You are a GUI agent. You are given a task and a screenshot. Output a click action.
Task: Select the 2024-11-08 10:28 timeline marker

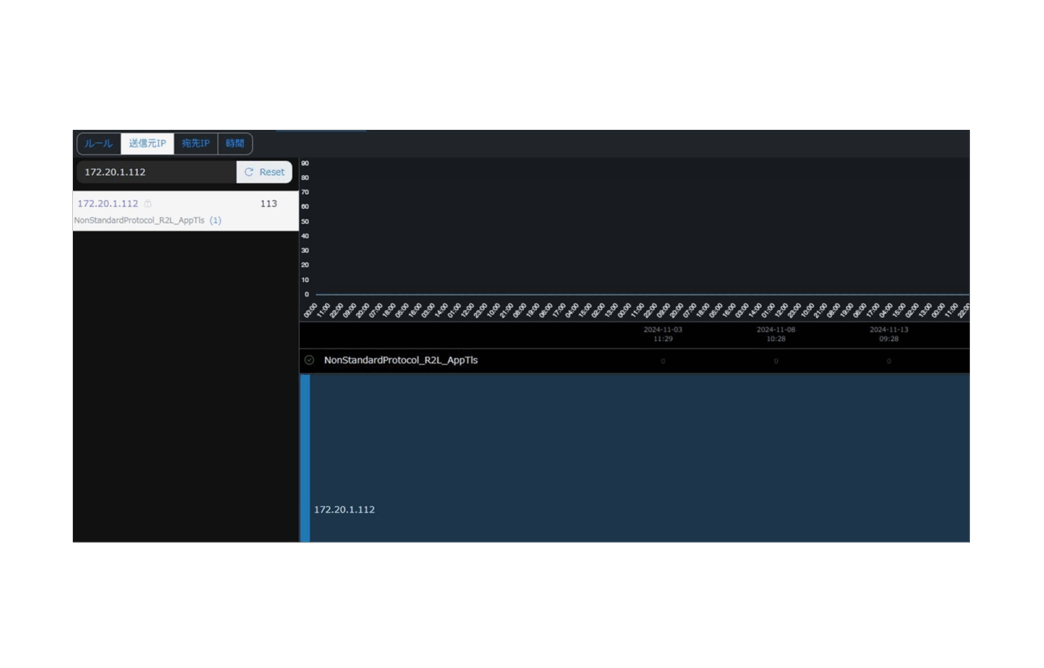(776, 334)
